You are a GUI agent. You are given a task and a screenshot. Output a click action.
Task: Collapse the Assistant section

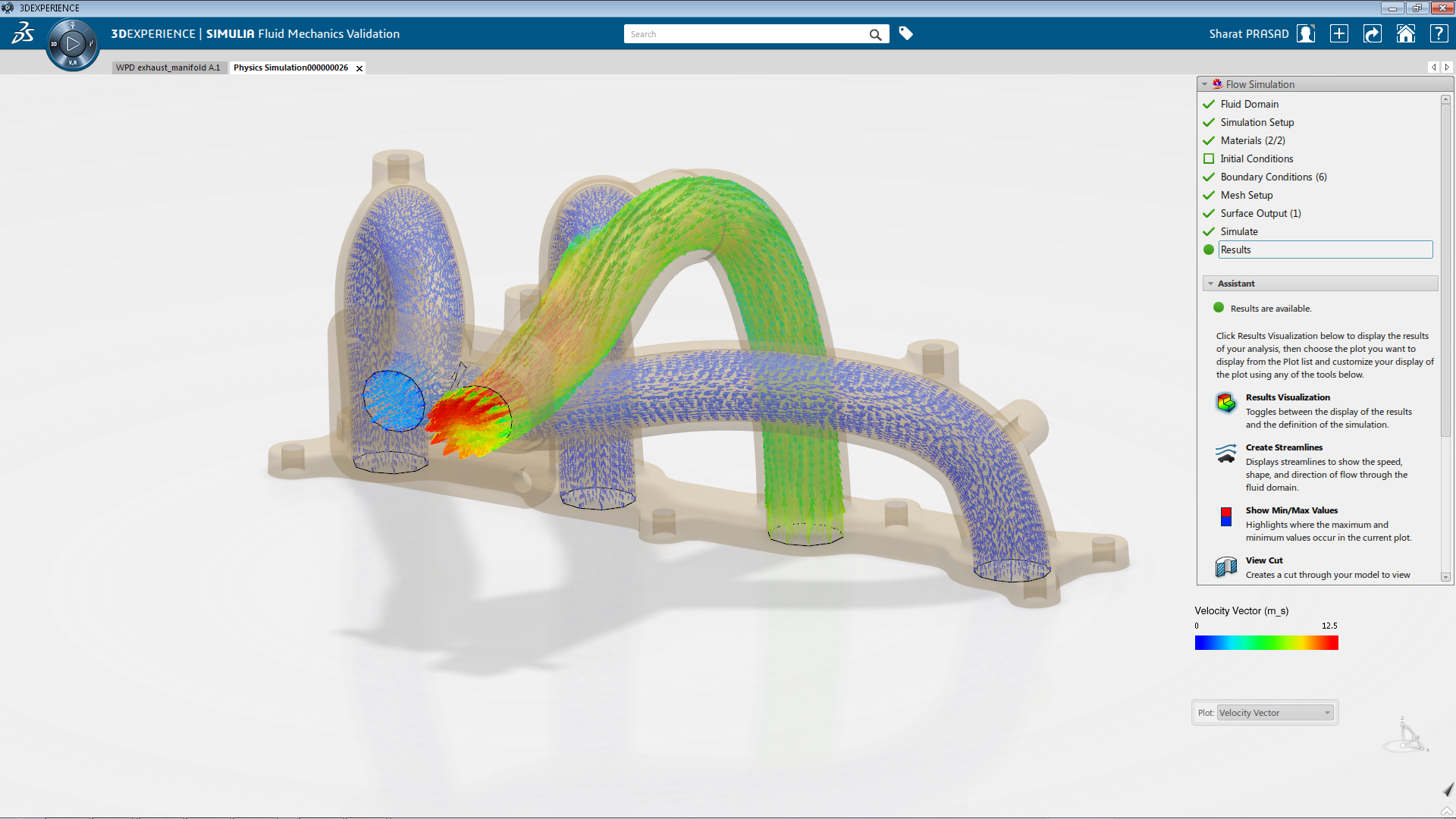[x=1210, y=284]
